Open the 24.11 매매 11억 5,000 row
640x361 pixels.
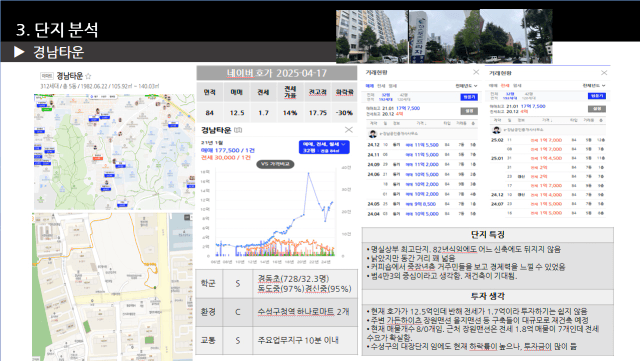[x=421, y=155]
